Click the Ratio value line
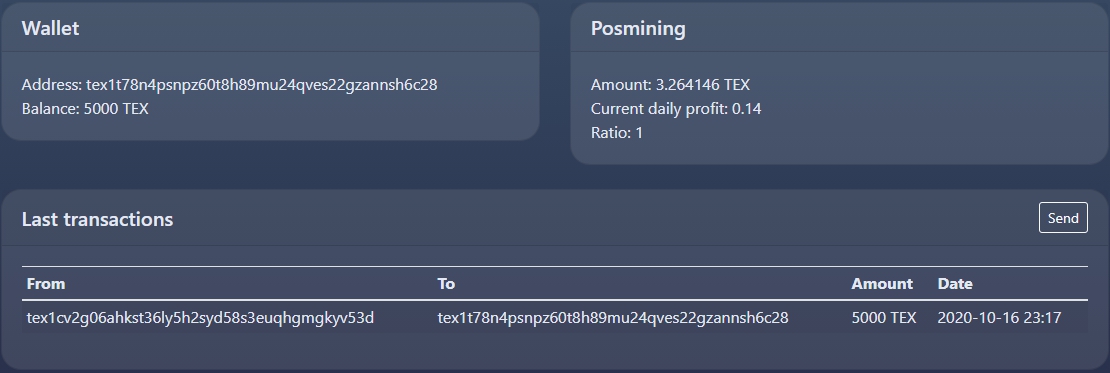 coord(617,132)
